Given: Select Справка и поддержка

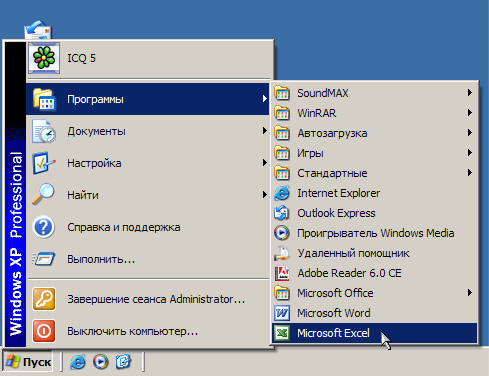Looking at the screenshot, I should click(x=148, y=227).
